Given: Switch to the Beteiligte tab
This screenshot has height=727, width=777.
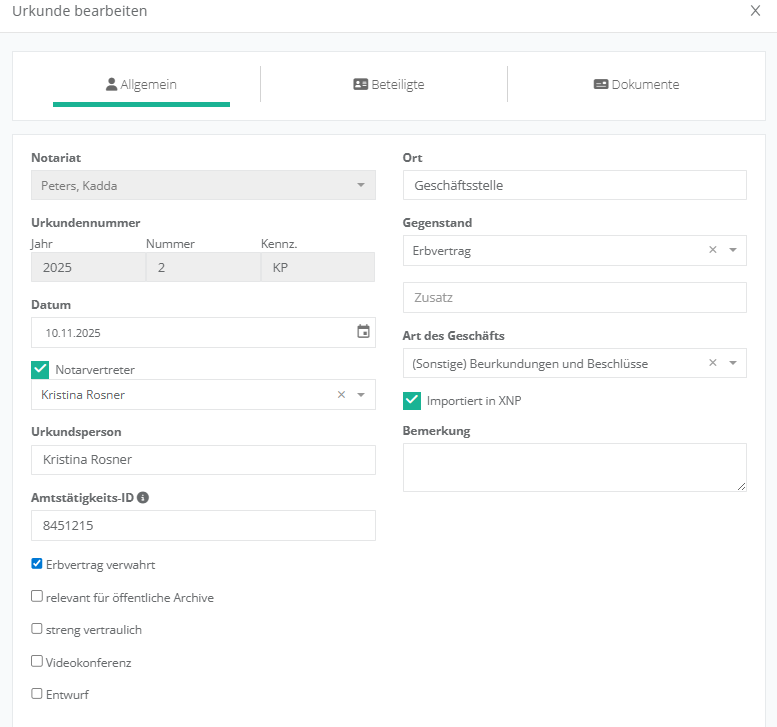Looking at the screenshot, I should [389, 85].
